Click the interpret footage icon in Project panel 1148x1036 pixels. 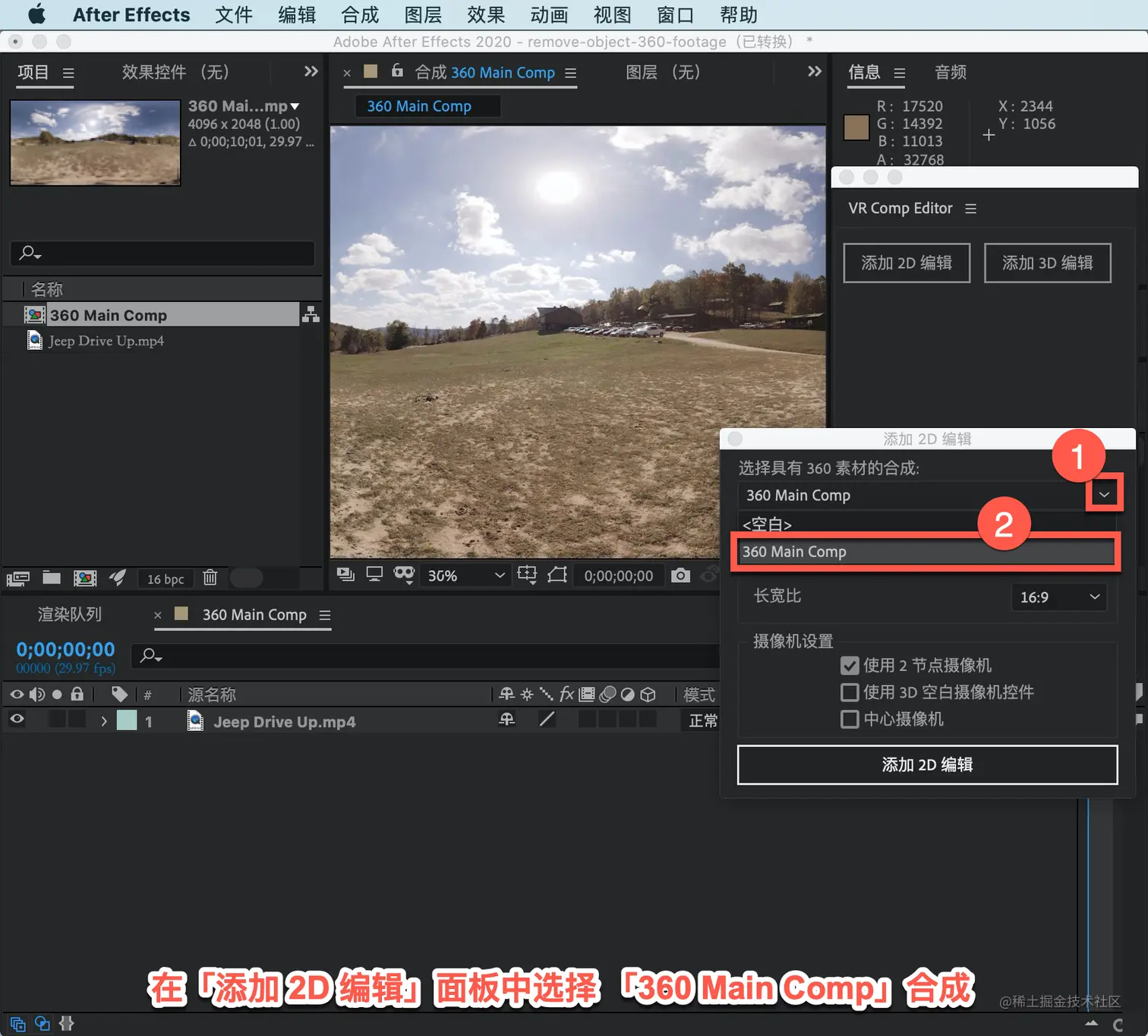click(18, 578)
